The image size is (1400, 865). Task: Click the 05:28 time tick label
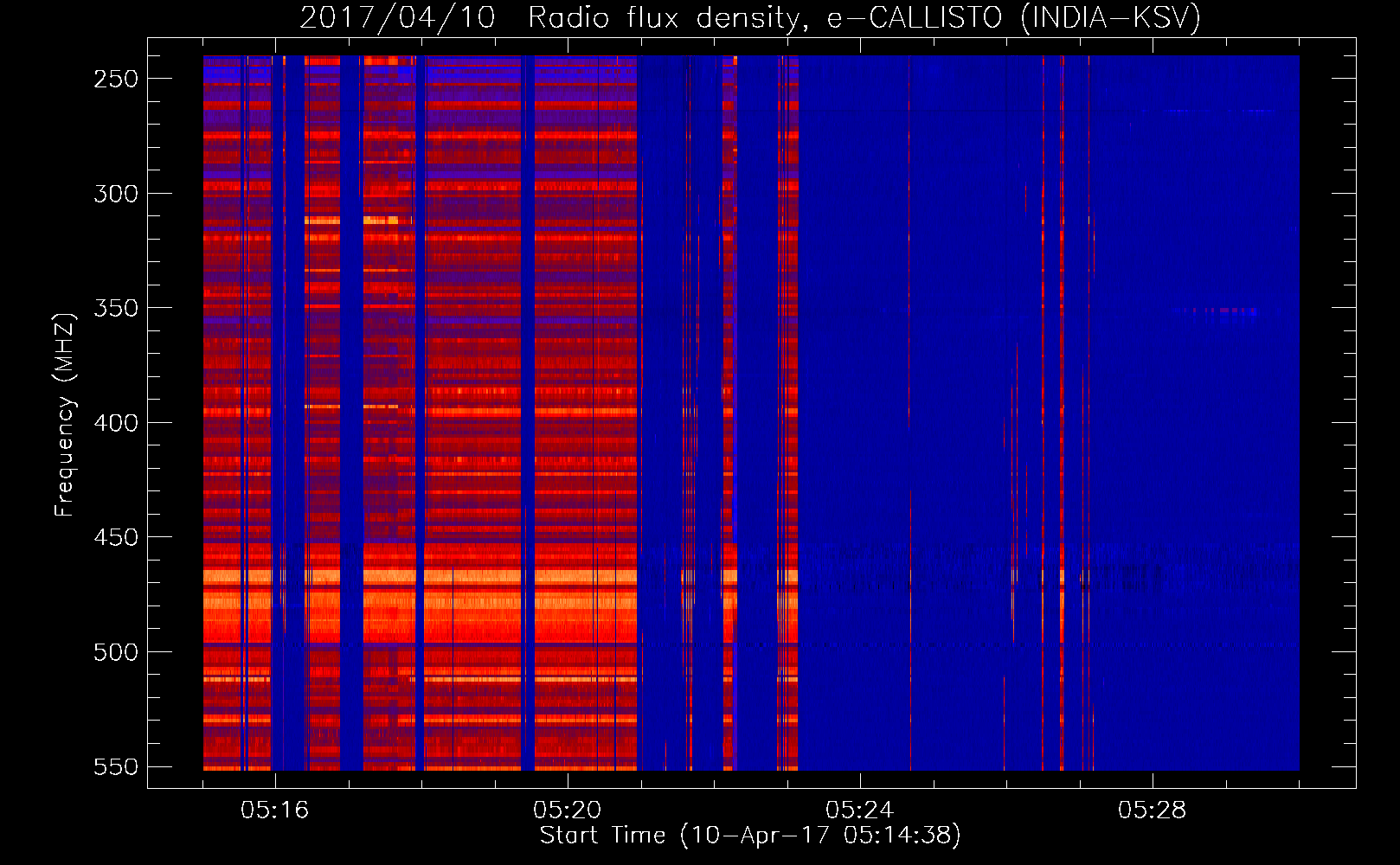[1152, 811]
